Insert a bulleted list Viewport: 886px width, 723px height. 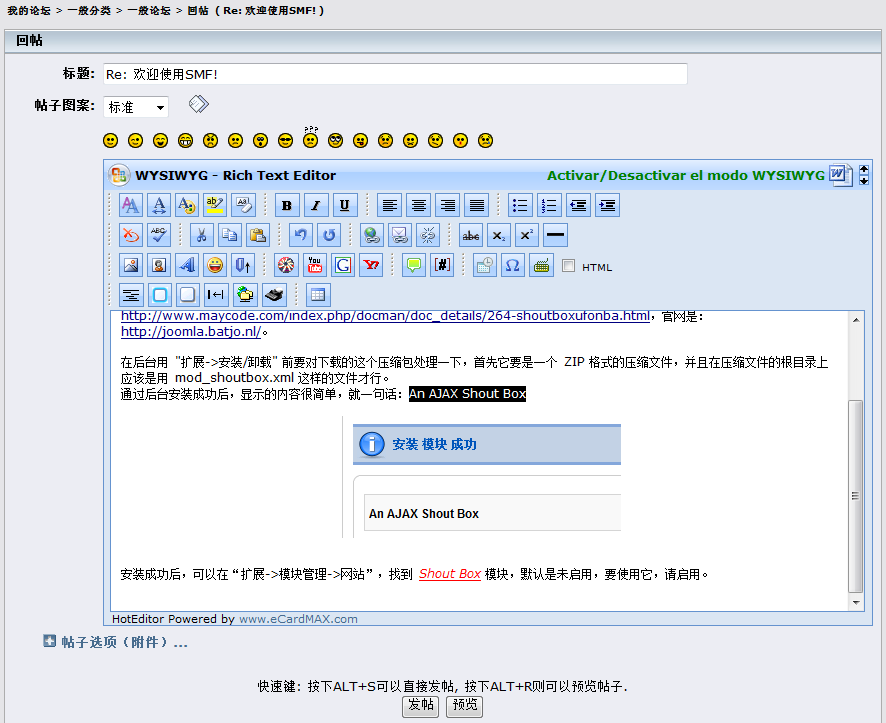520,206
